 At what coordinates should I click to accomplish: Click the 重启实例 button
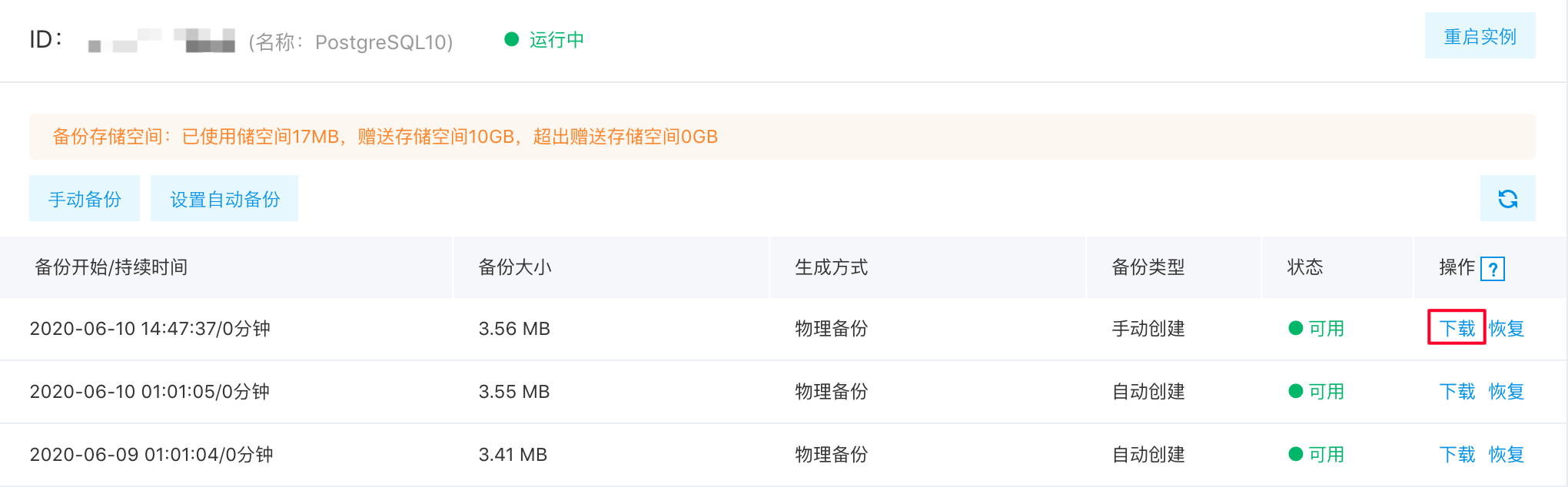click(x=1480, y=36)
